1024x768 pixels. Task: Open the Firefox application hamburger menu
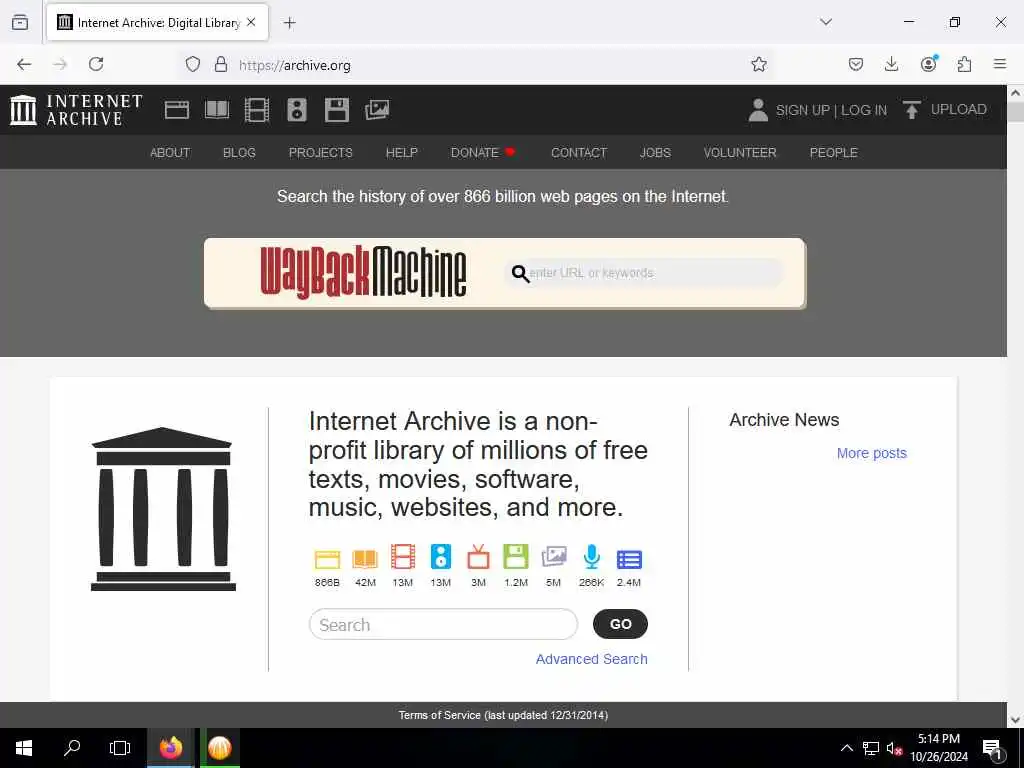(x=1000, y=64)
